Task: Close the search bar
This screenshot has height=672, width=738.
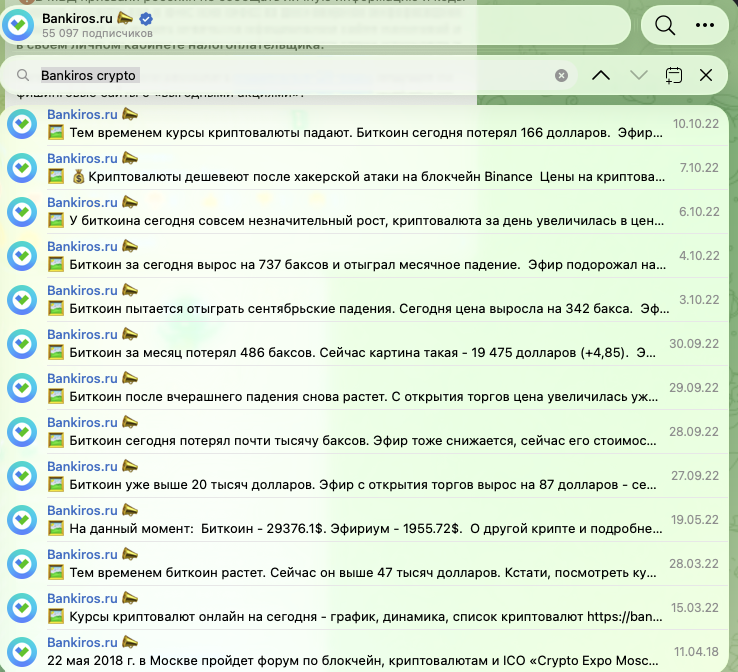Action: (706, 75)
